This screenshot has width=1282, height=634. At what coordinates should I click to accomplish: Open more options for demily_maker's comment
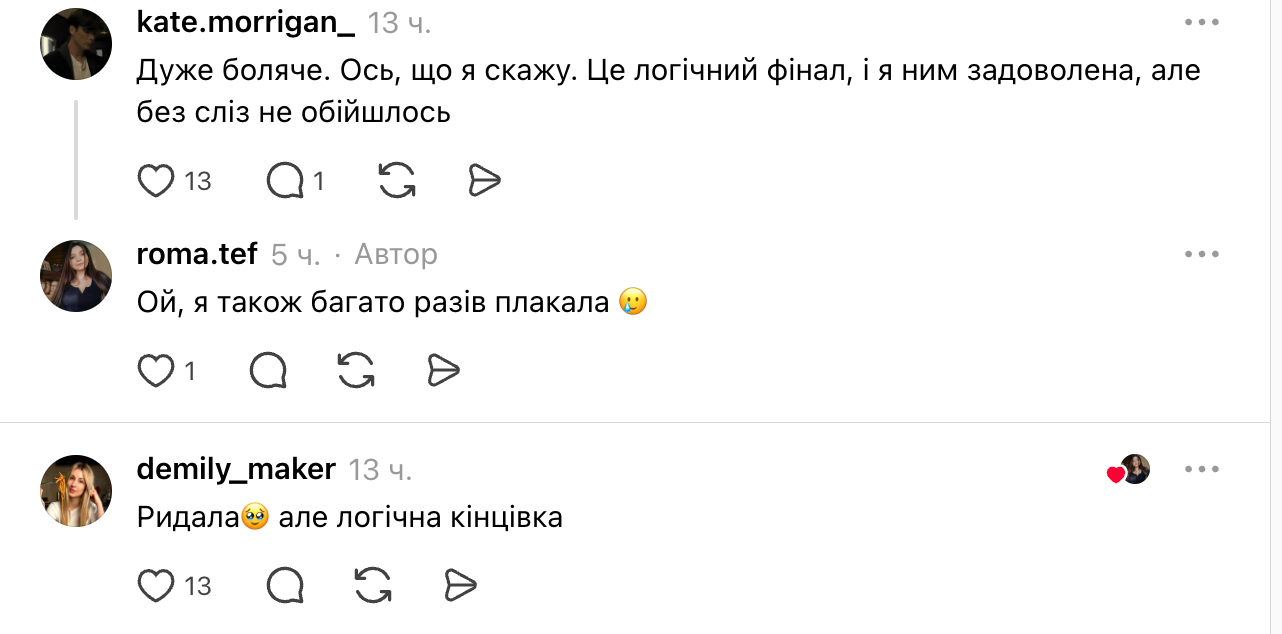tap(1201, 468)
